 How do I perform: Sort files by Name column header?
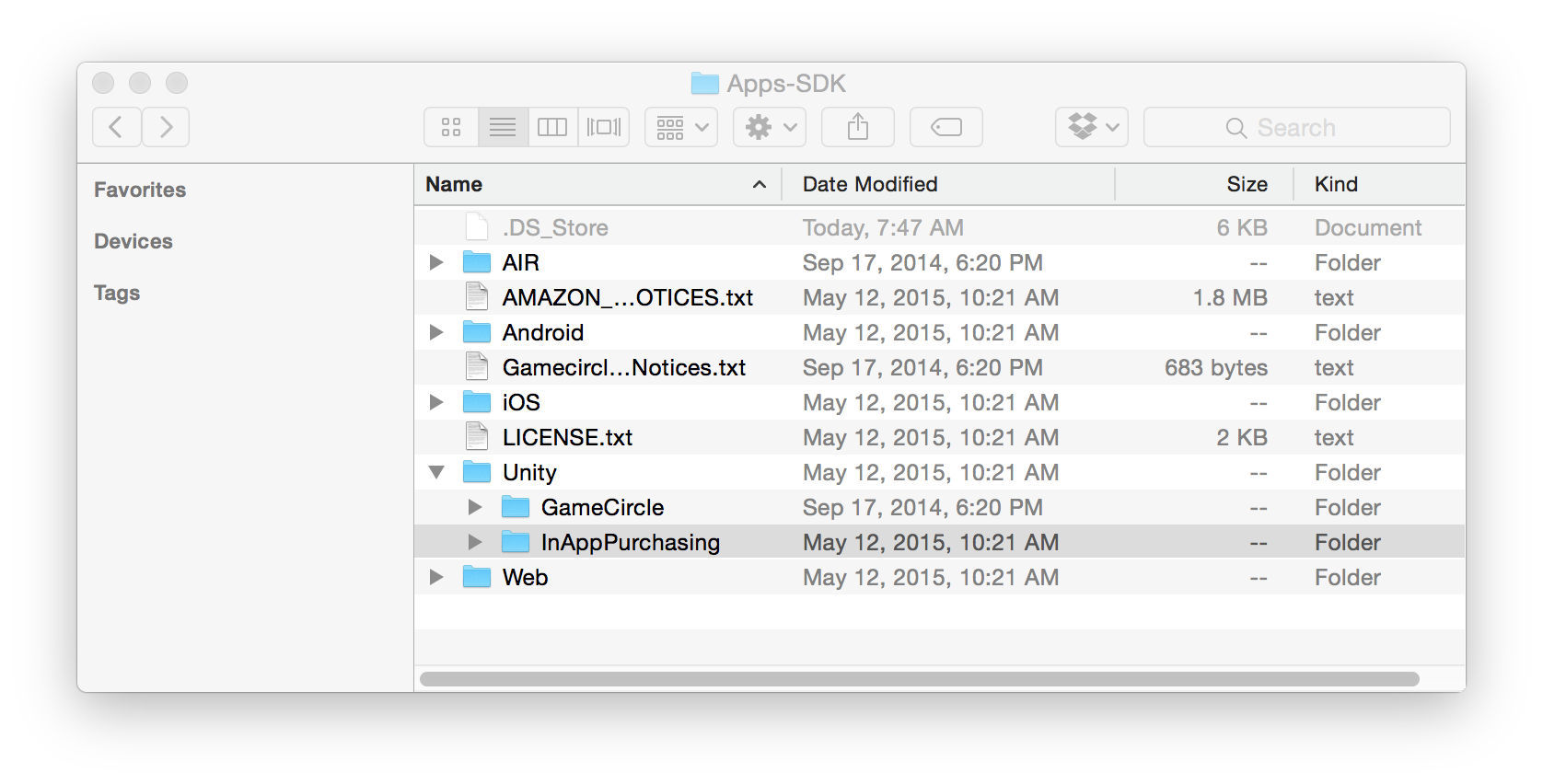pyautogui.click(x=454, y=184)
